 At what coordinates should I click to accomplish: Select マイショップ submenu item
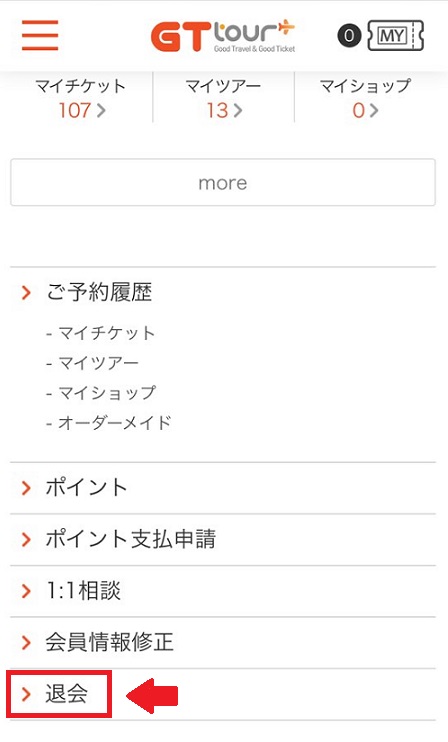tap(100, 393)
